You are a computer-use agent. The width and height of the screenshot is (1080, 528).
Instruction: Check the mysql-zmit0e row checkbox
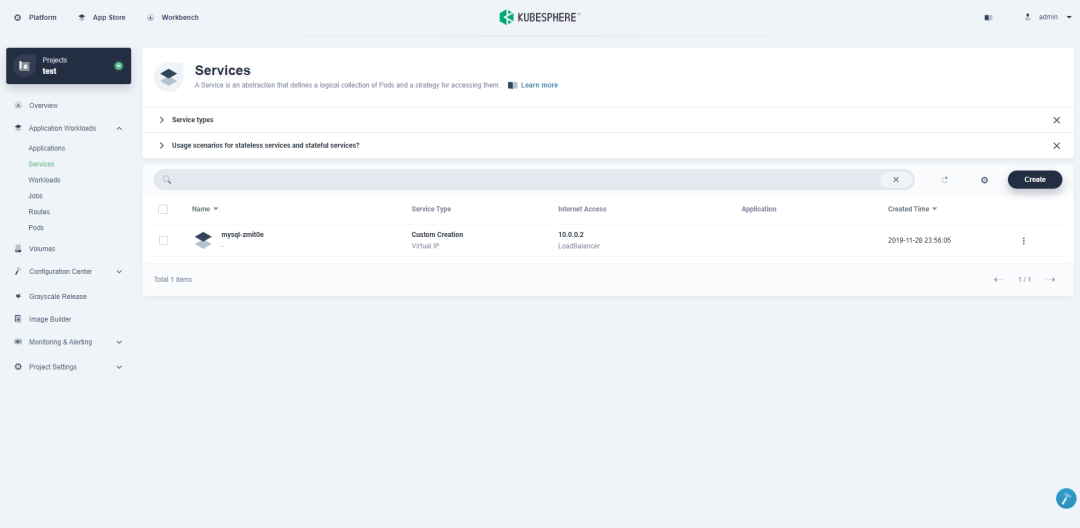163,240
